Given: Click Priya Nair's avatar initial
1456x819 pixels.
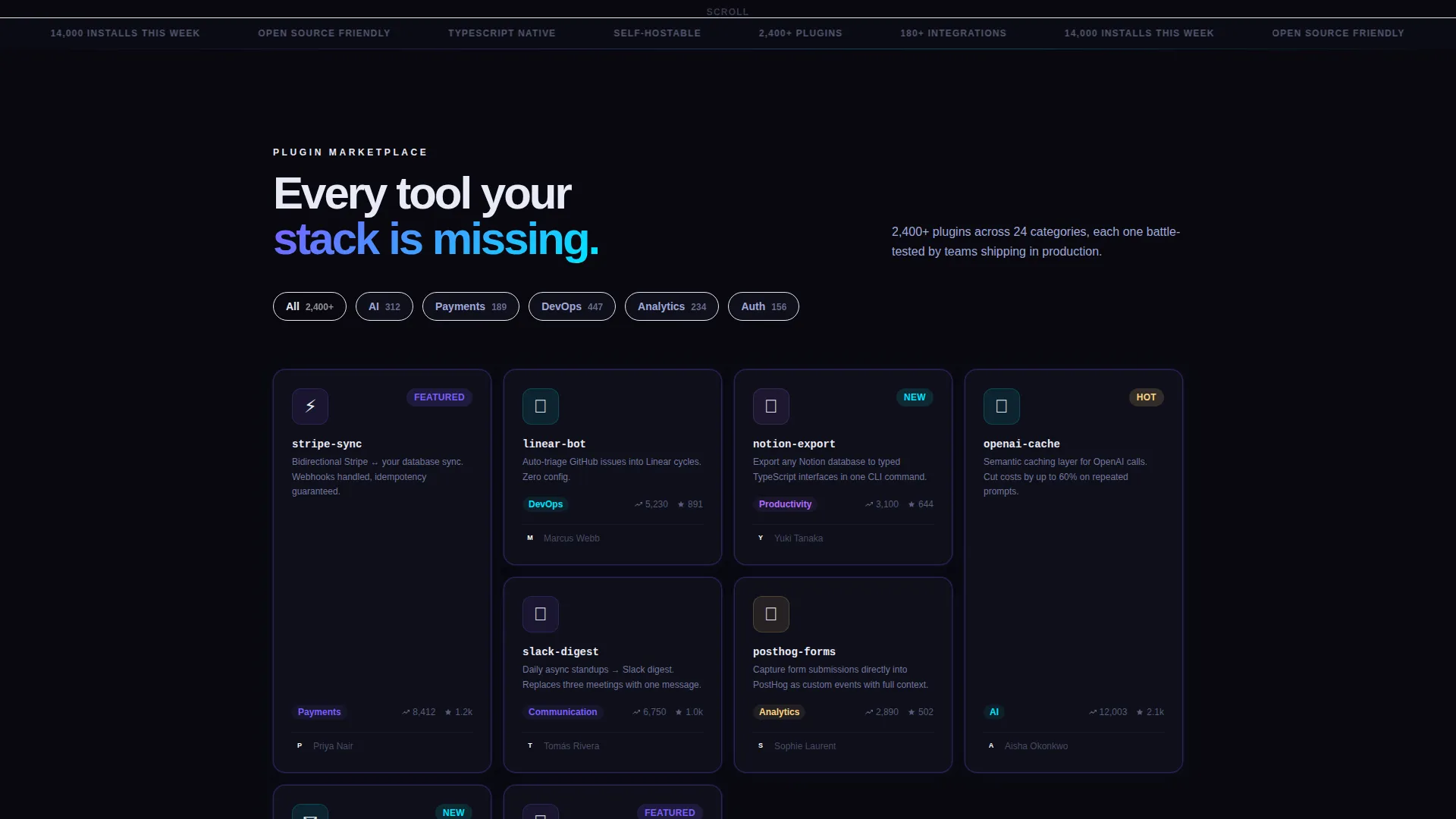Looking at the screenshot, I should (x=300, y=745).
